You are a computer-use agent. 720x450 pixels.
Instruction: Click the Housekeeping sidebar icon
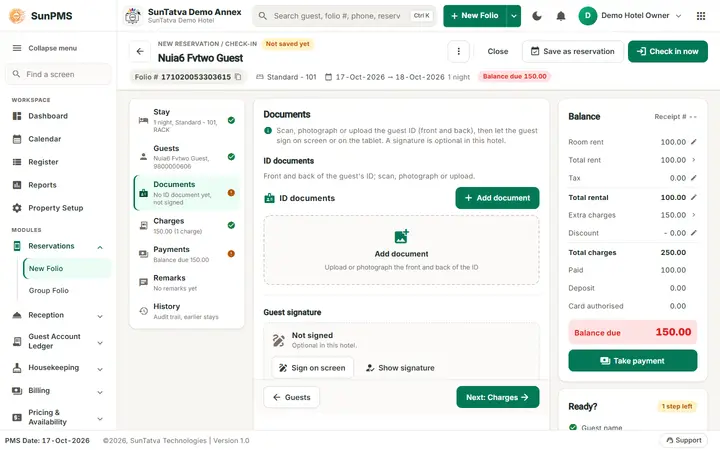(x=17, y=368)
